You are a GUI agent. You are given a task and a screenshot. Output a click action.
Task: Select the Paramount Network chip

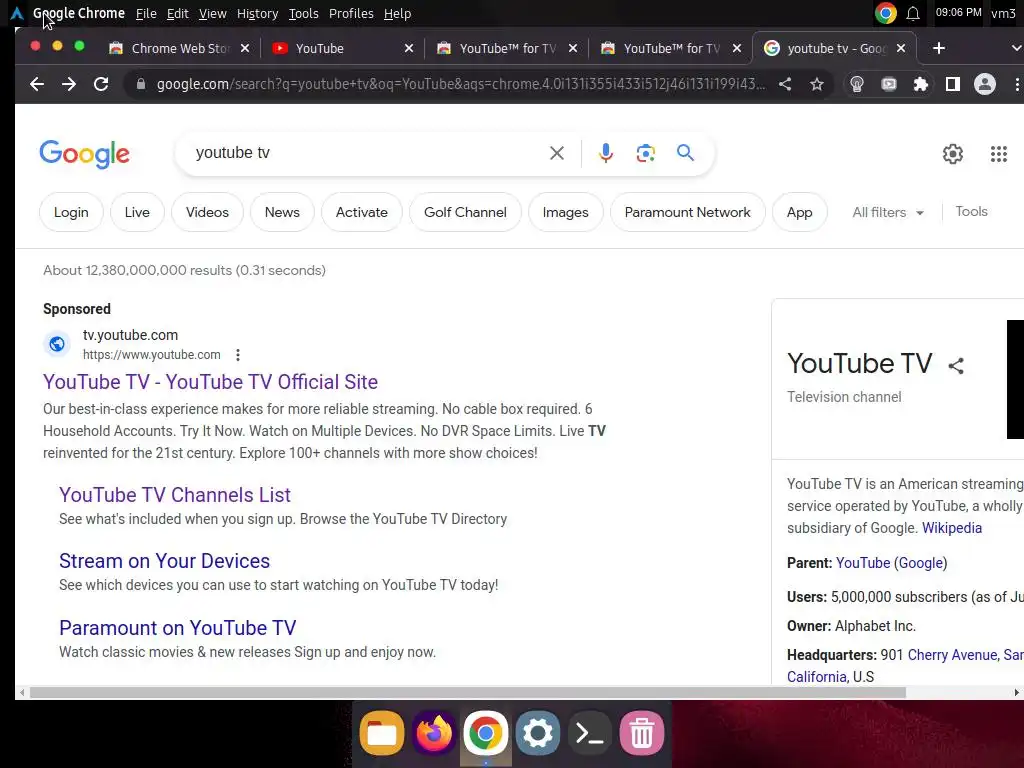687,212
